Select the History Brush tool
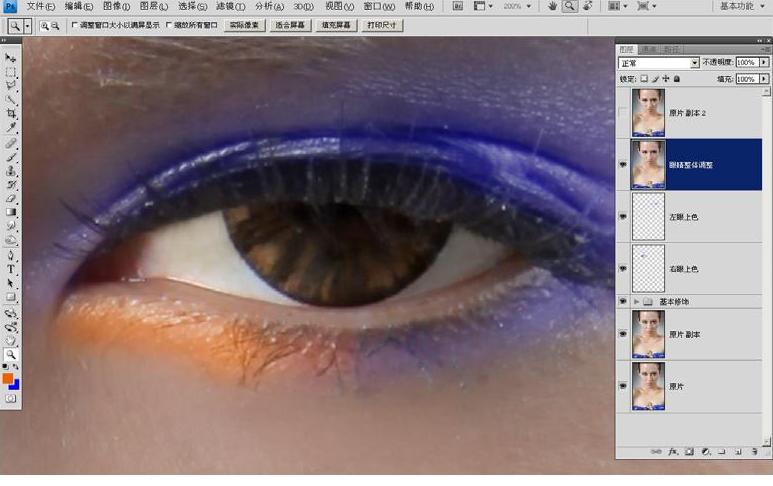The image size is (773, 486). [x=10, y=185]
